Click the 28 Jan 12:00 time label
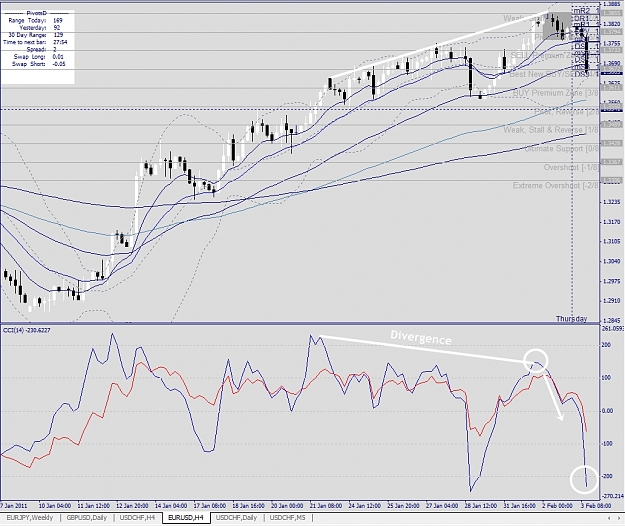Image resolution: width=625 pixels, height=526 pixels. (481, 506)
